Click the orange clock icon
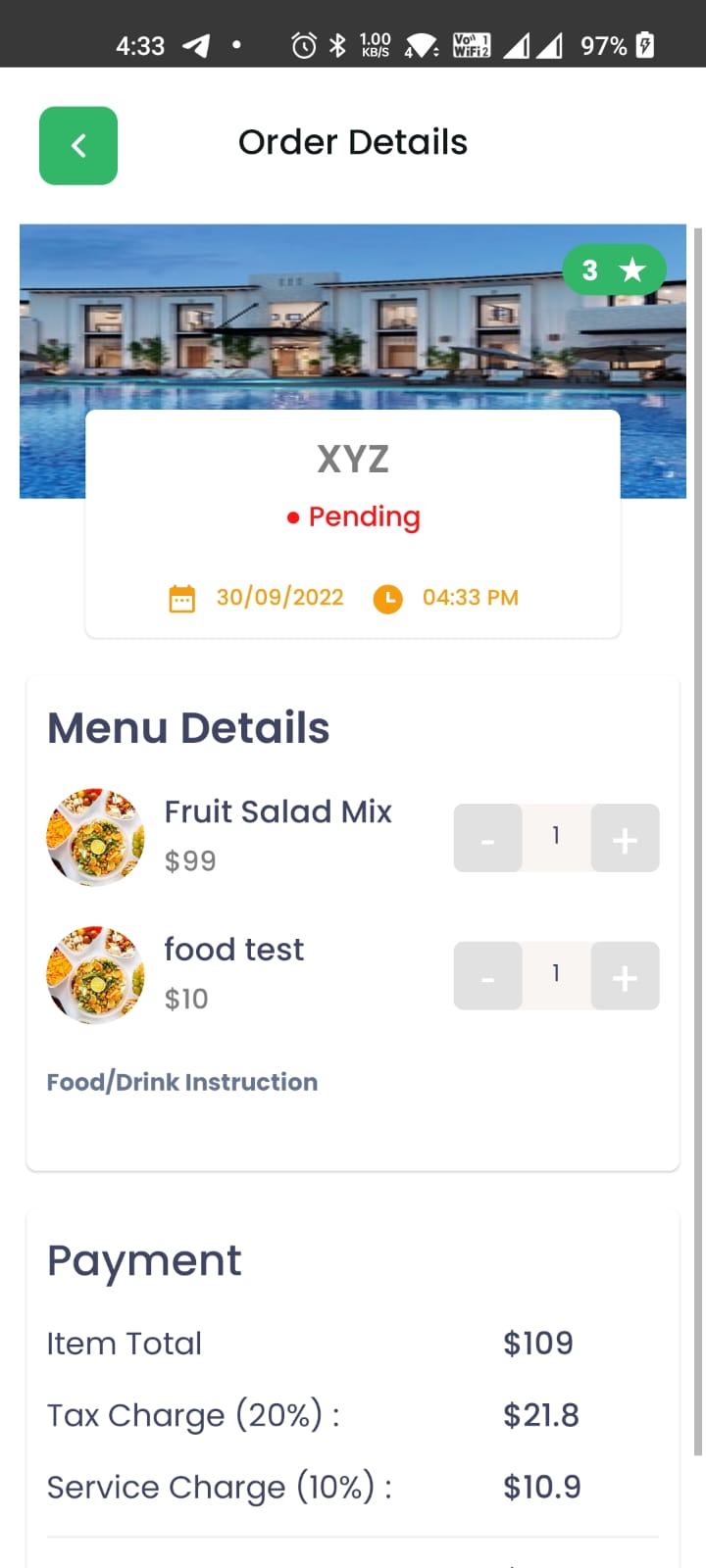The image size is (706, 1568). pyautogui.click(x=388, y=599)
